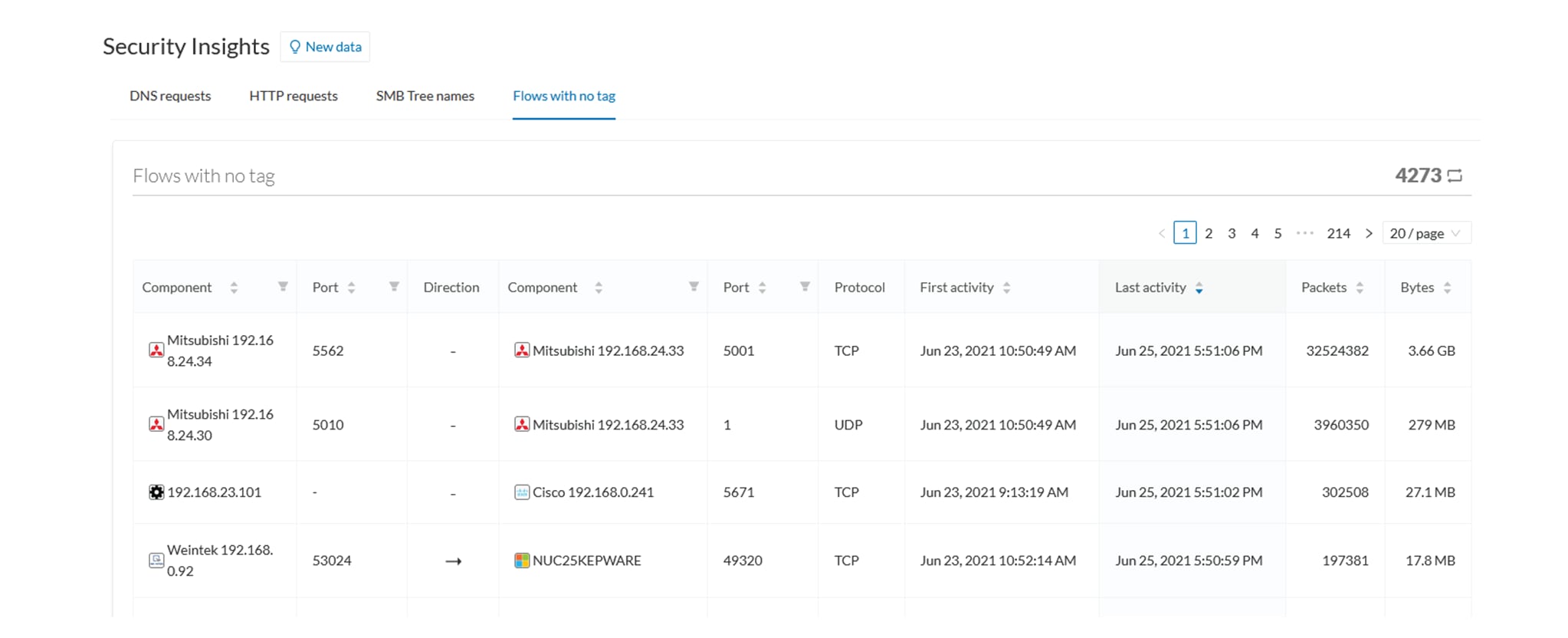The height and width of the screenshot is (638, 1568).
Task: Jump to last page 214
Action: [x=1339, y=233]
